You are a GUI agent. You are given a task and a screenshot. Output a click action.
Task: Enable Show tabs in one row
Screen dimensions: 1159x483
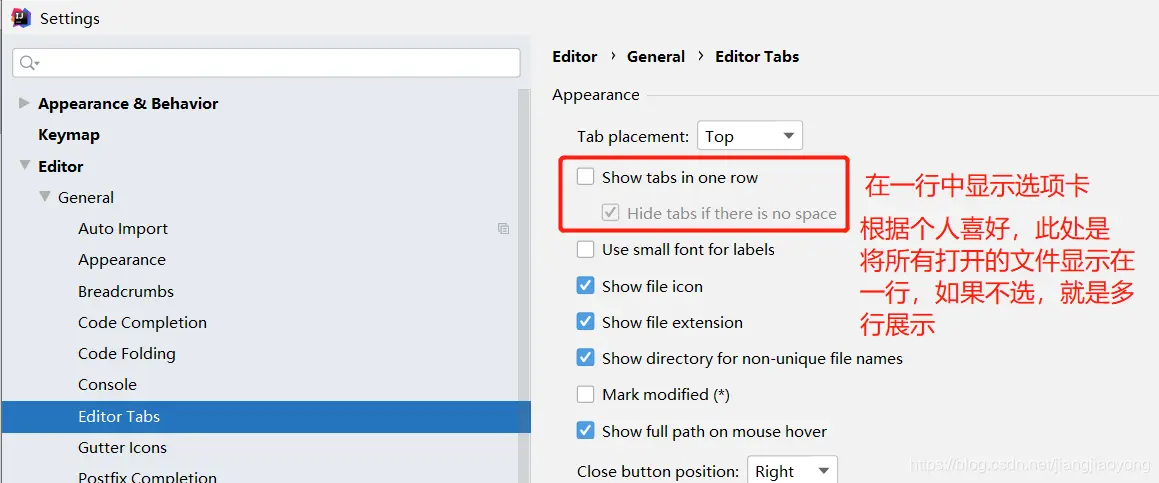586,177
